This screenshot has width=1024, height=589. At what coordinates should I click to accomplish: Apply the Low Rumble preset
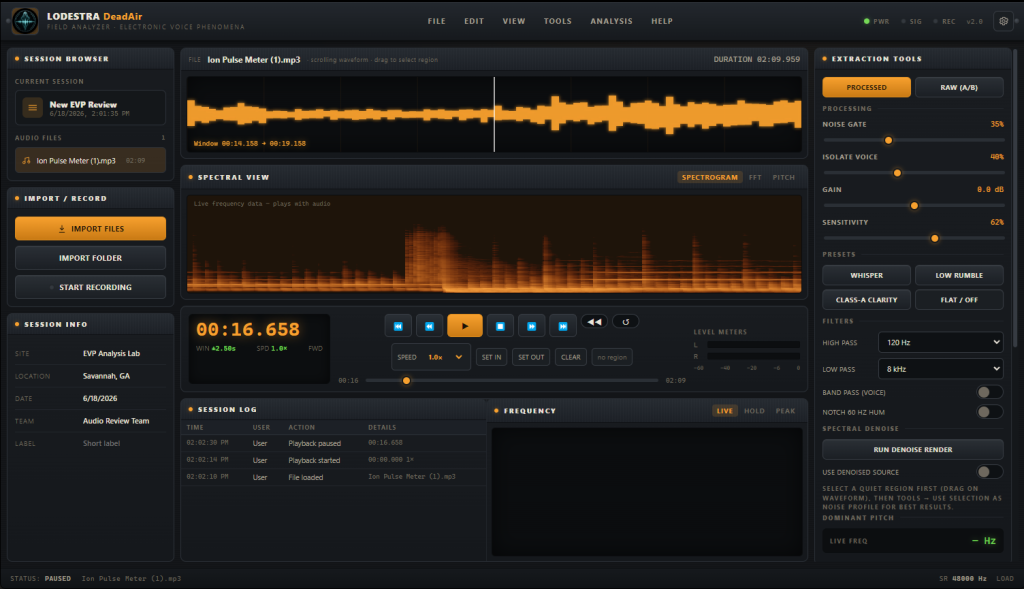959,276
